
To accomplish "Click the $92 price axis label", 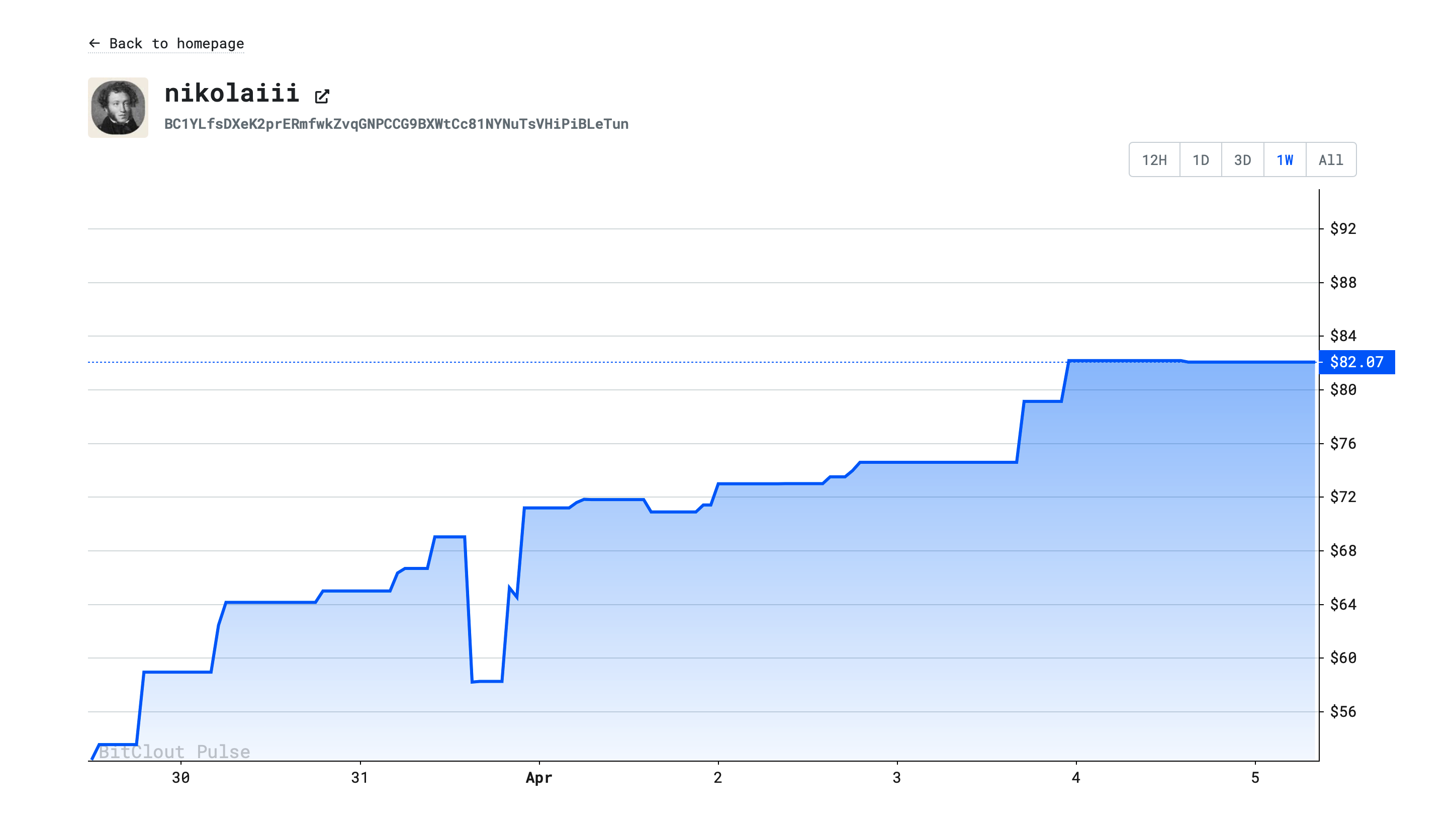I will pos(1343,228).
